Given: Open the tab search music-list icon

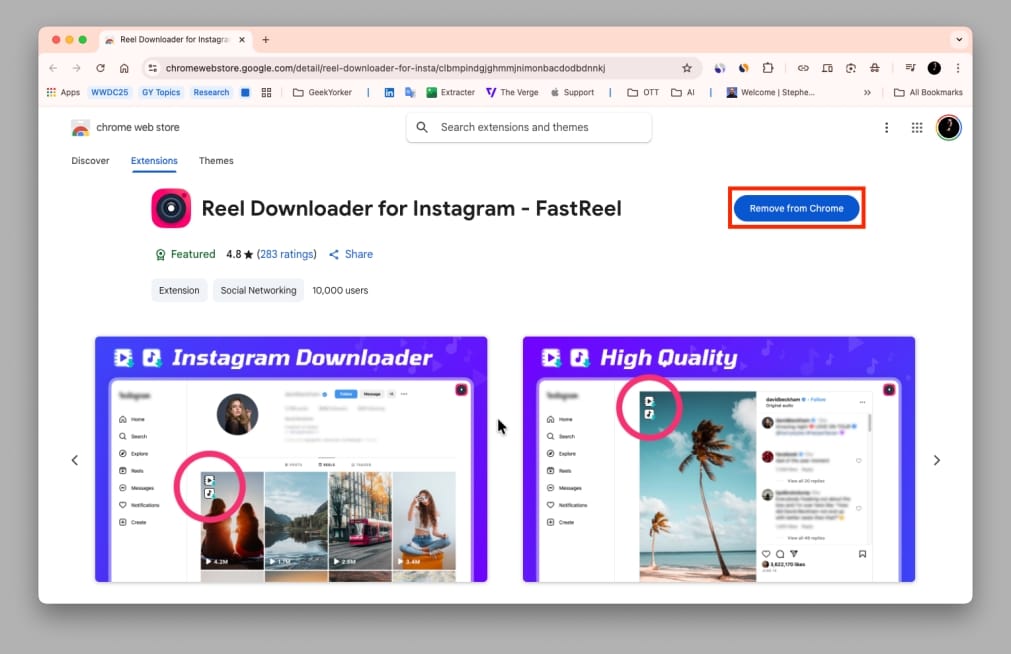Looking at the screenshot, I should point(910,67).
